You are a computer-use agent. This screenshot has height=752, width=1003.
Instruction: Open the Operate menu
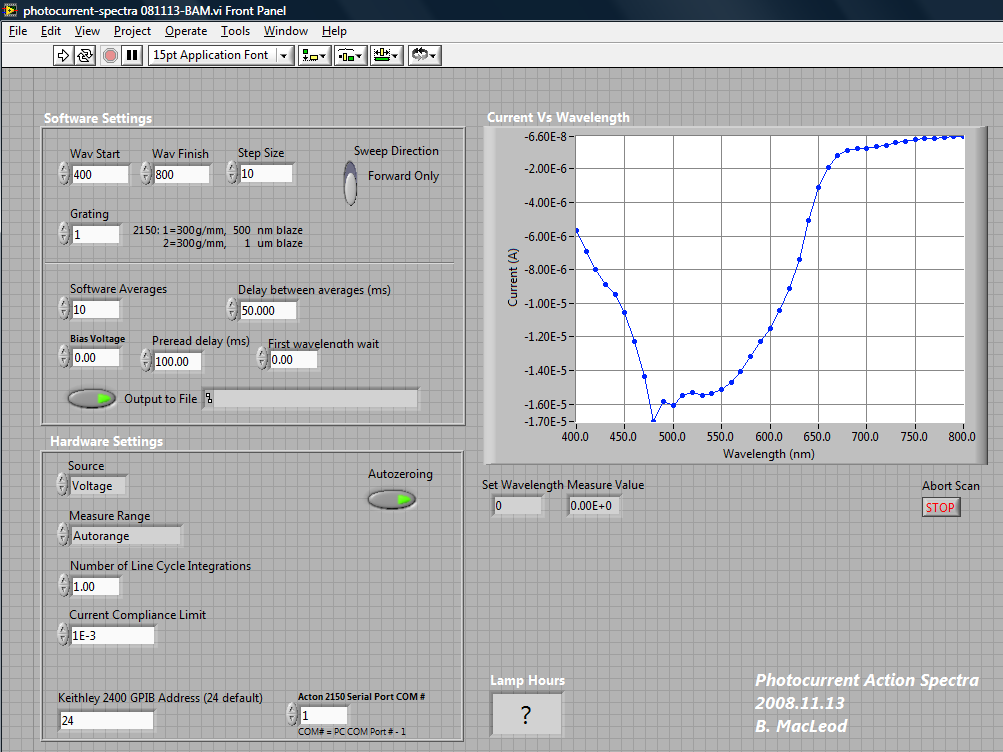[186, 31]
